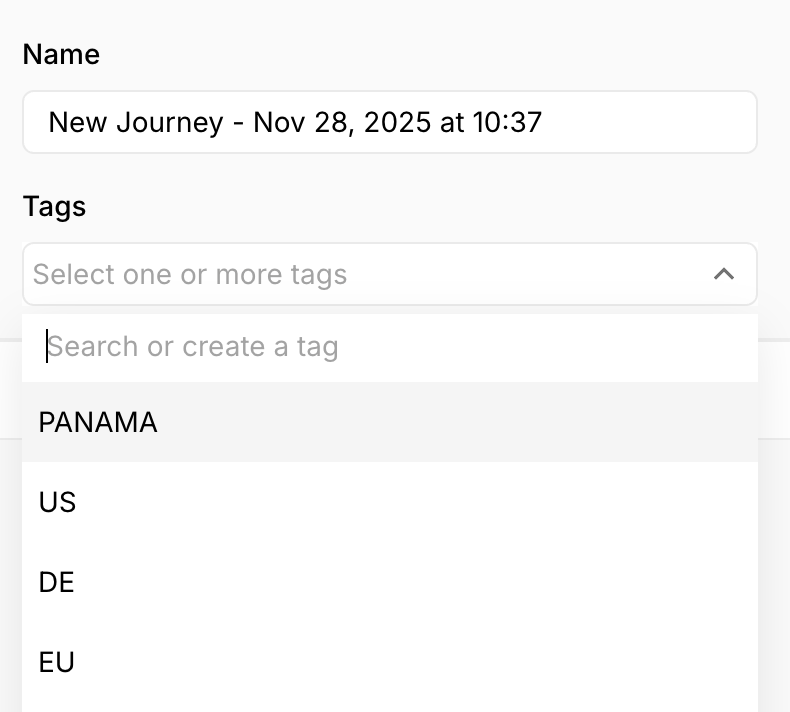
Task: Select the PANAMA tag option
Action: (98, 422)
